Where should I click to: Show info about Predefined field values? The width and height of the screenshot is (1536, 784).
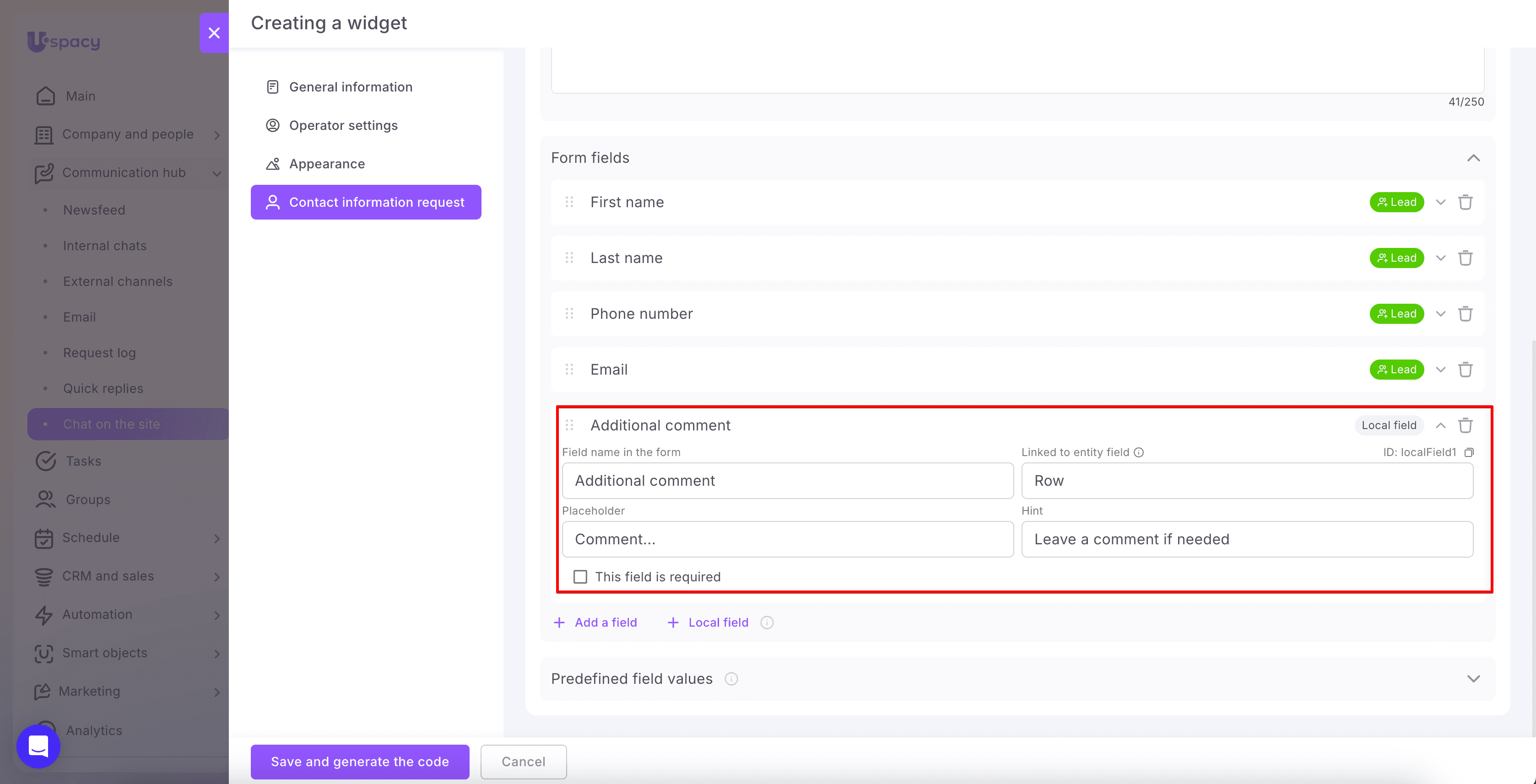coord(731,679)
